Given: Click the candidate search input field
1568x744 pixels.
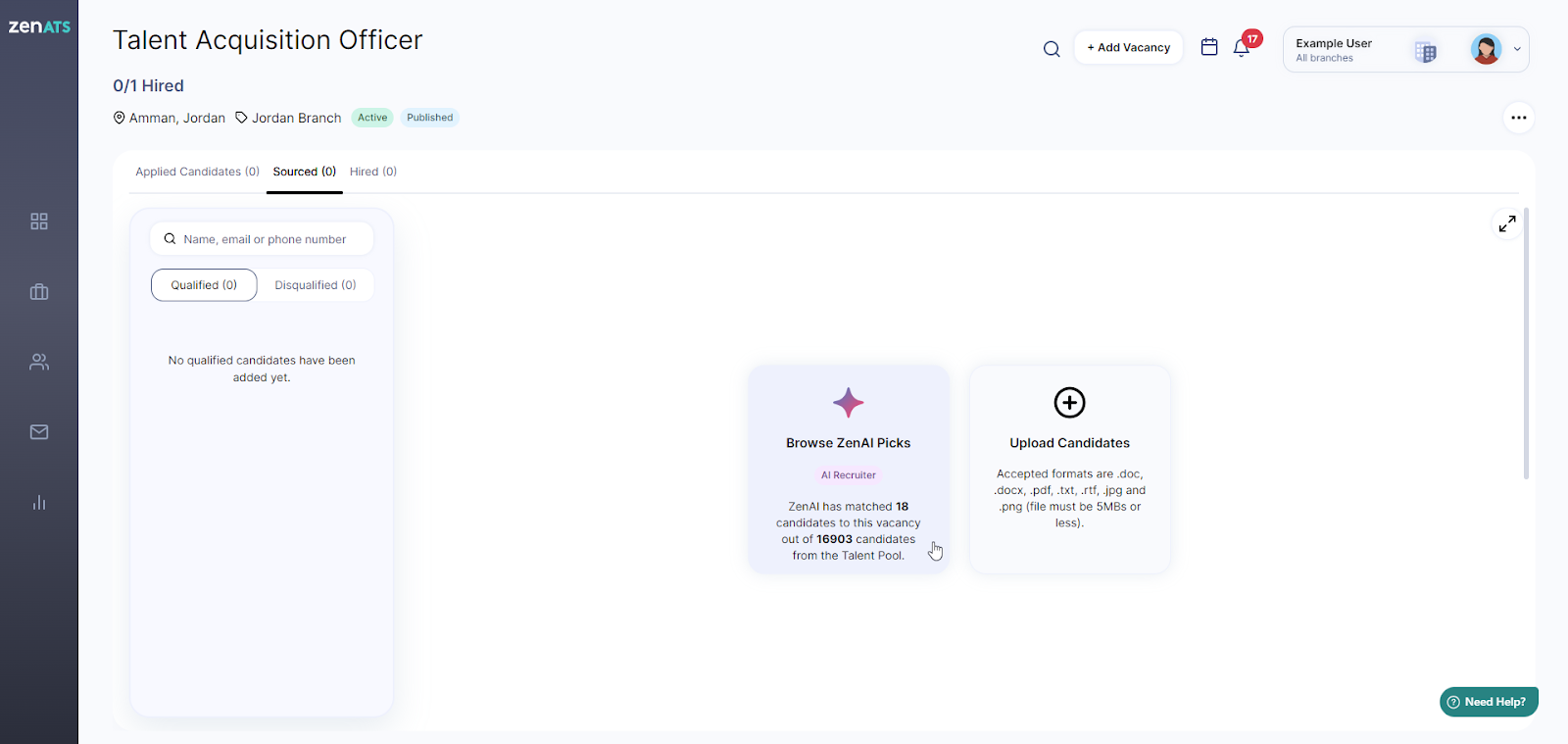Looking at the screenshot, I should pos(262,239).
